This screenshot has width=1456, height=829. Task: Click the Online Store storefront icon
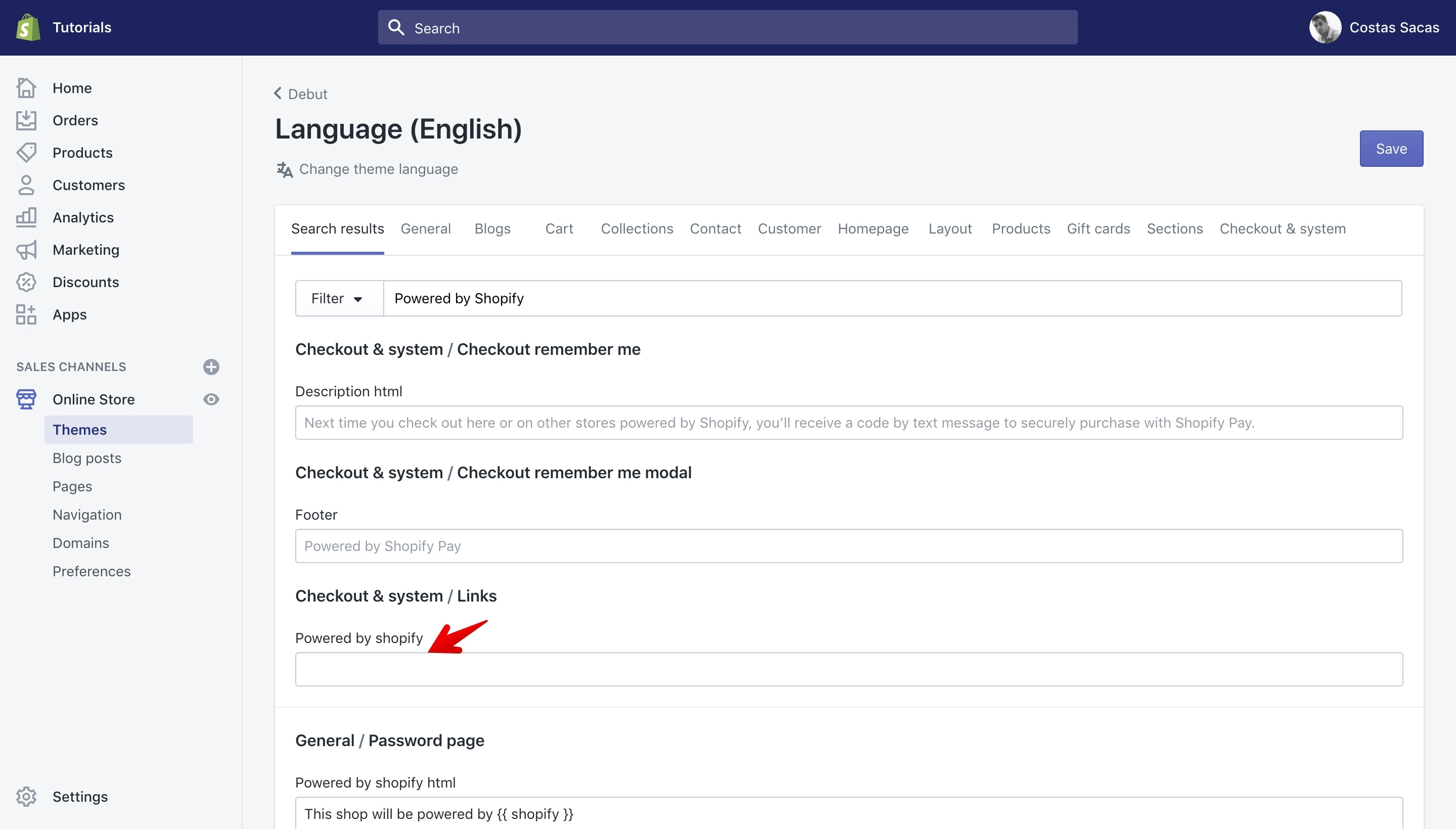pyautogui.click(x=26, y=399)
